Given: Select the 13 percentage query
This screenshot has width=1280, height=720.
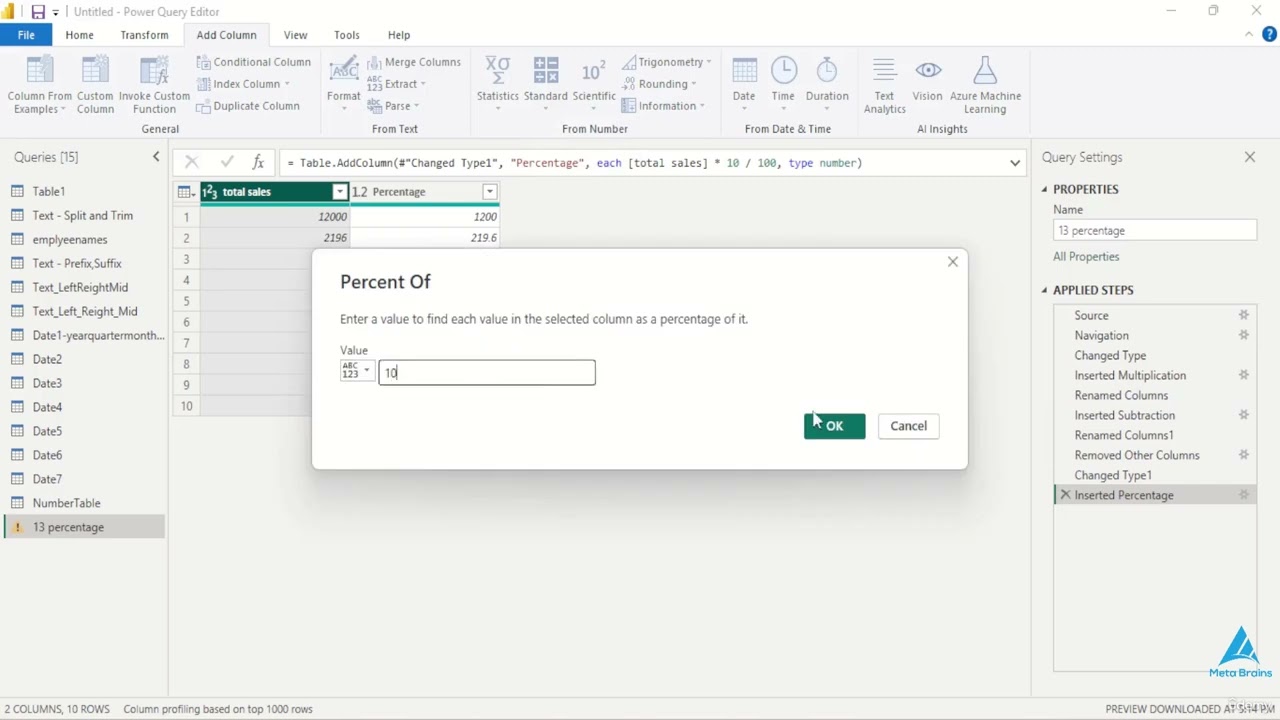Looking at the screenshot, I should (x=84, y=527).
